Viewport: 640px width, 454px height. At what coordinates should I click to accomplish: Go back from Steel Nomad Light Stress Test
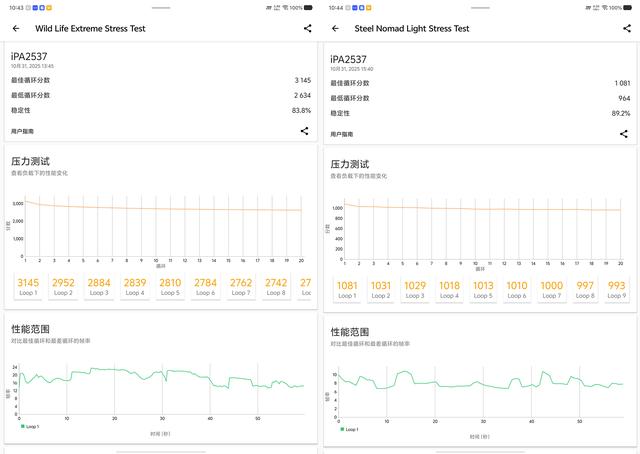coord(335,28)
